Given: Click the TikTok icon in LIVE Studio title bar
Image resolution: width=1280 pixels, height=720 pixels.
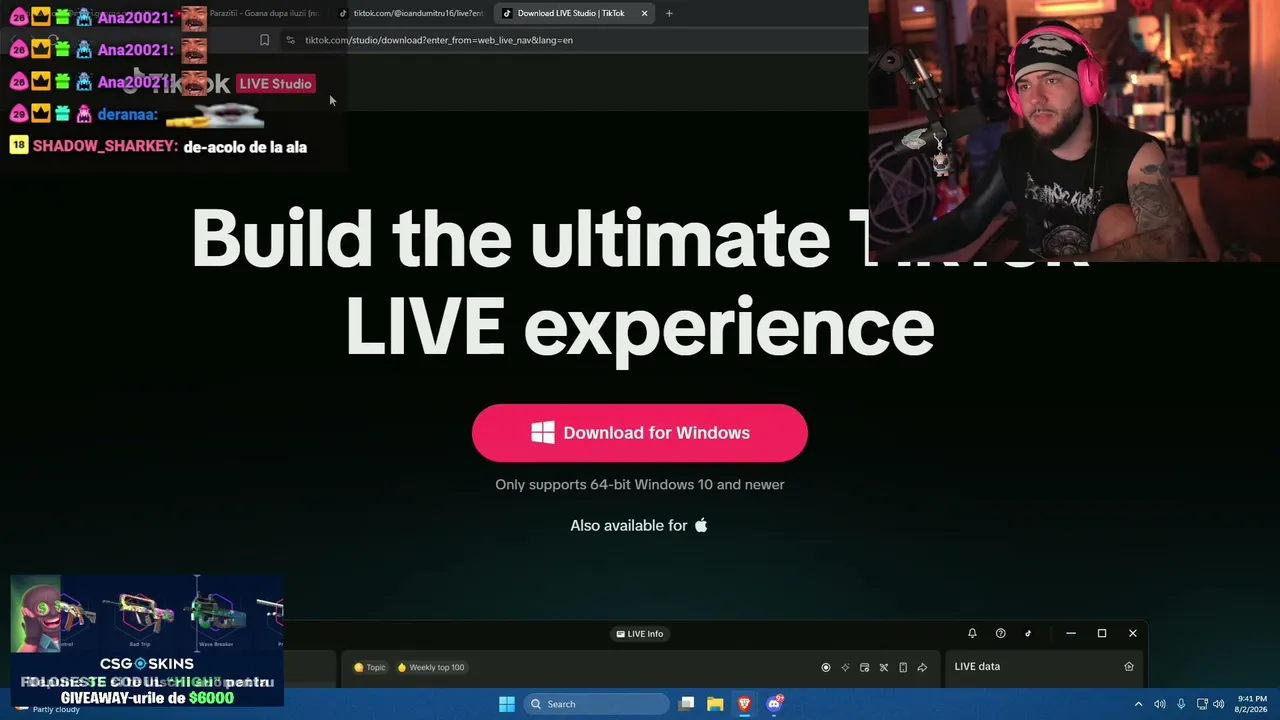Looking at the screenshot, I should [x=1028, y=633].
